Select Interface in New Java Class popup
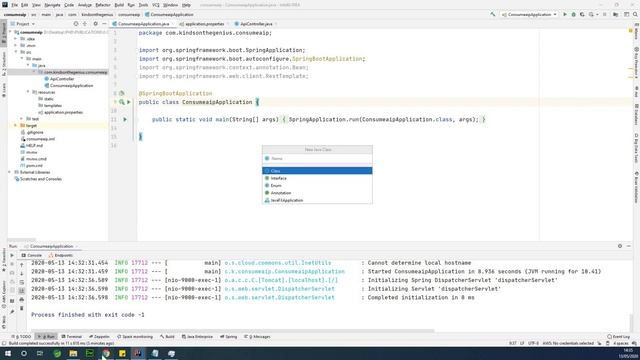This screenshot has width=640, height=360. tap(317, 178)
